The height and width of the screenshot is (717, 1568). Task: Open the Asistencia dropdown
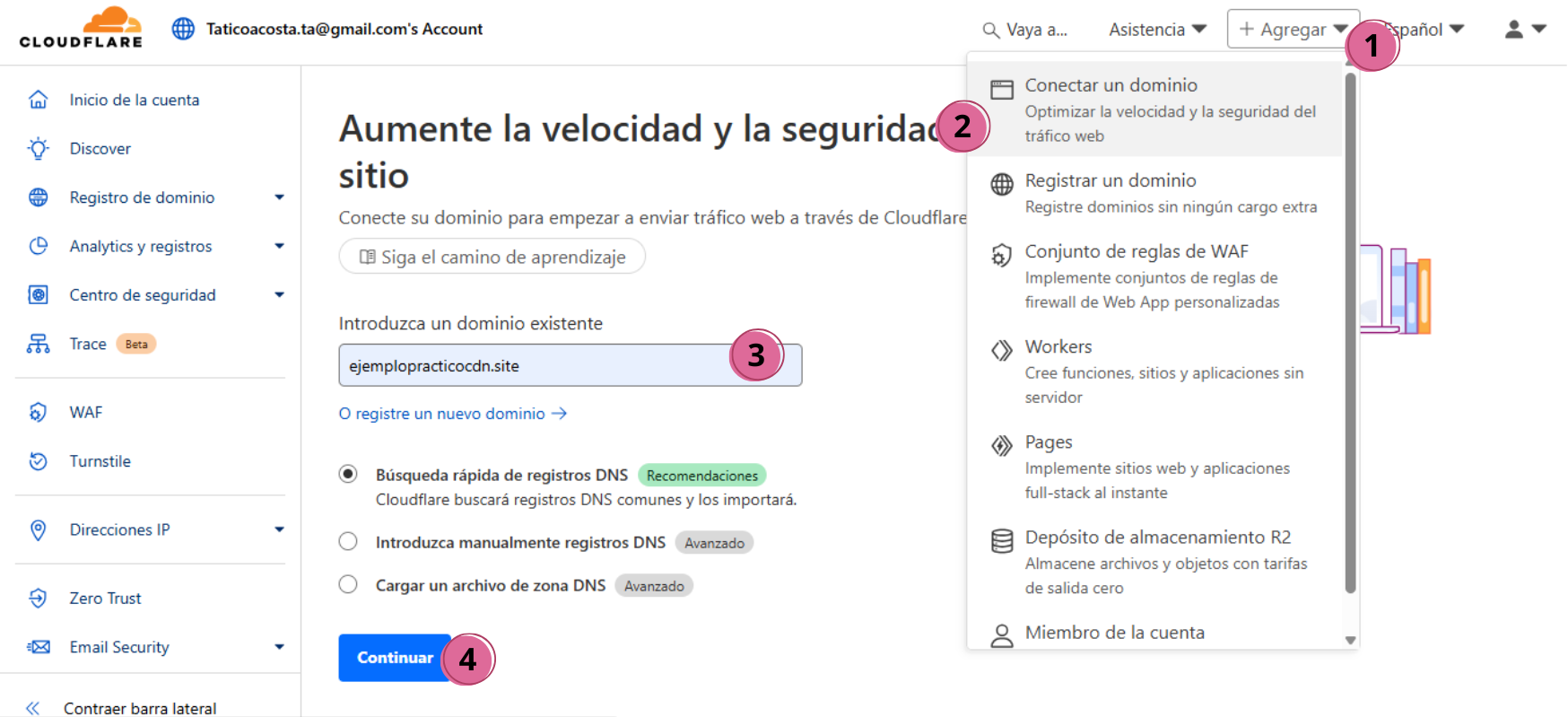tap(1157, 30)
